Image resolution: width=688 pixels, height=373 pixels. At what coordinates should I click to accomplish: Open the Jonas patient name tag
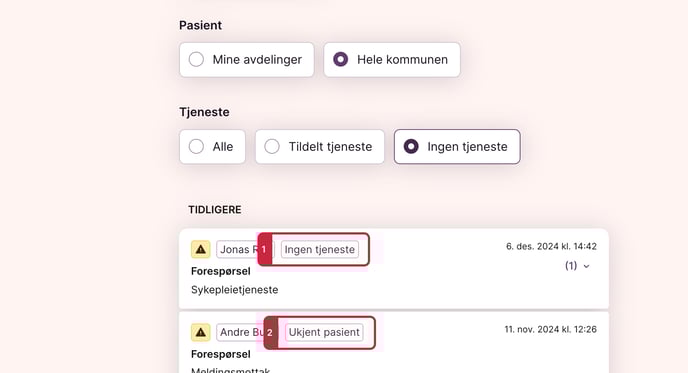pyautogui.click(x=239, y=249)
